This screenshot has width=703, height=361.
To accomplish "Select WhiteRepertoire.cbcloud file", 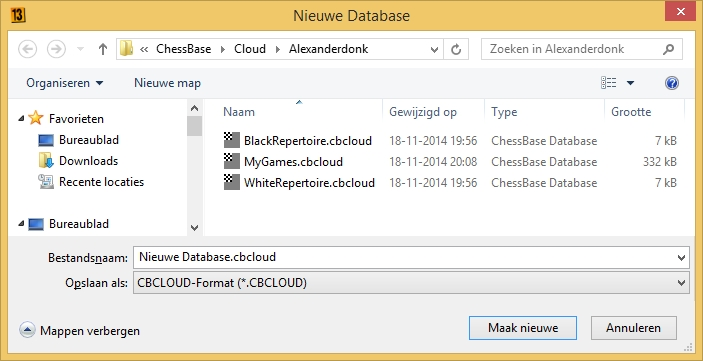I will click(309, 183).
